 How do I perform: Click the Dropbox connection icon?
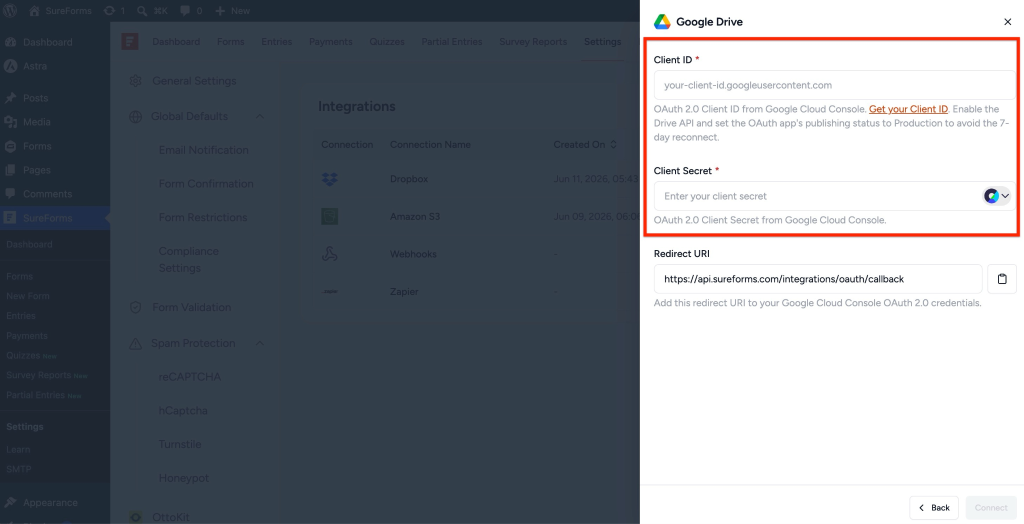tap(330, 179)
